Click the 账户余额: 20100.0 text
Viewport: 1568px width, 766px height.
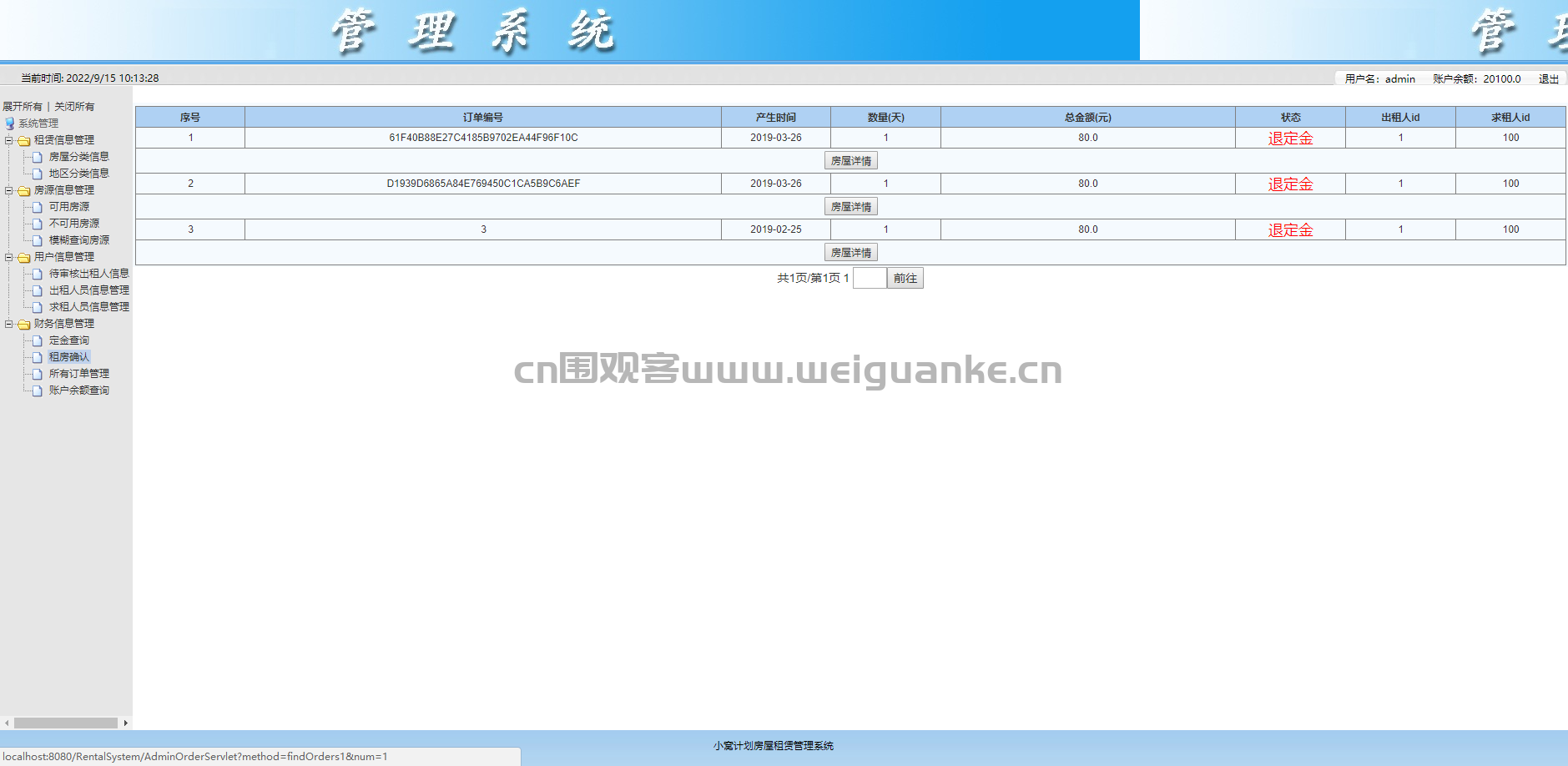pos(1477,79)
